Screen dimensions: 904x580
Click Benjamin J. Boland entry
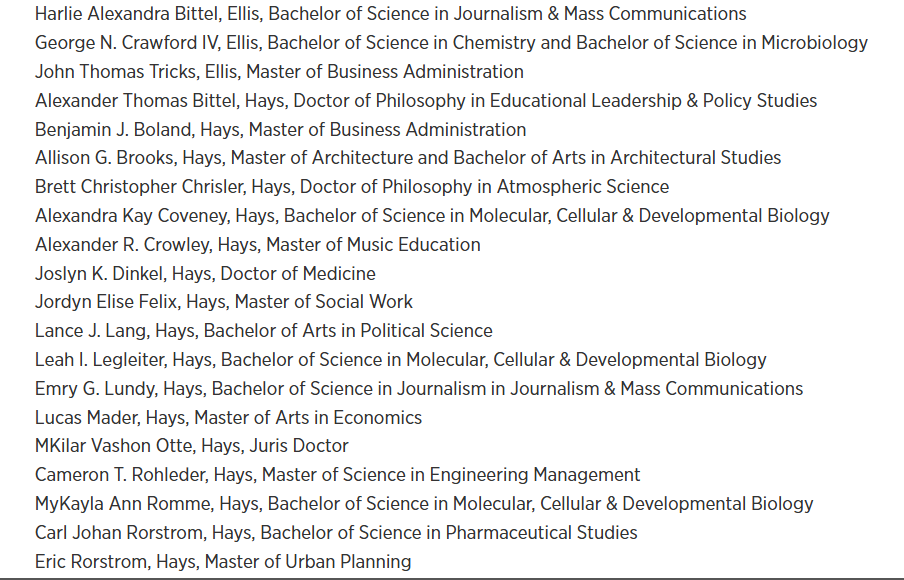click(x=280, y=129)
